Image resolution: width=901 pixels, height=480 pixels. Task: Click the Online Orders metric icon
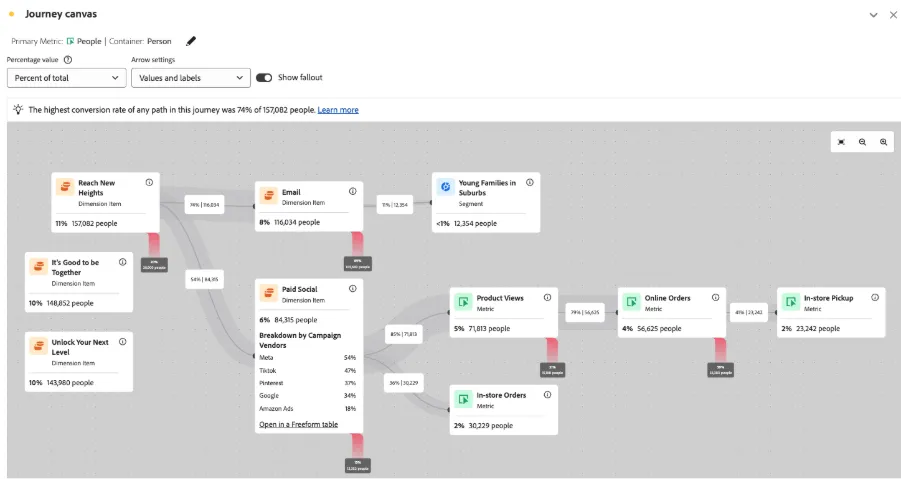point(632,302)
